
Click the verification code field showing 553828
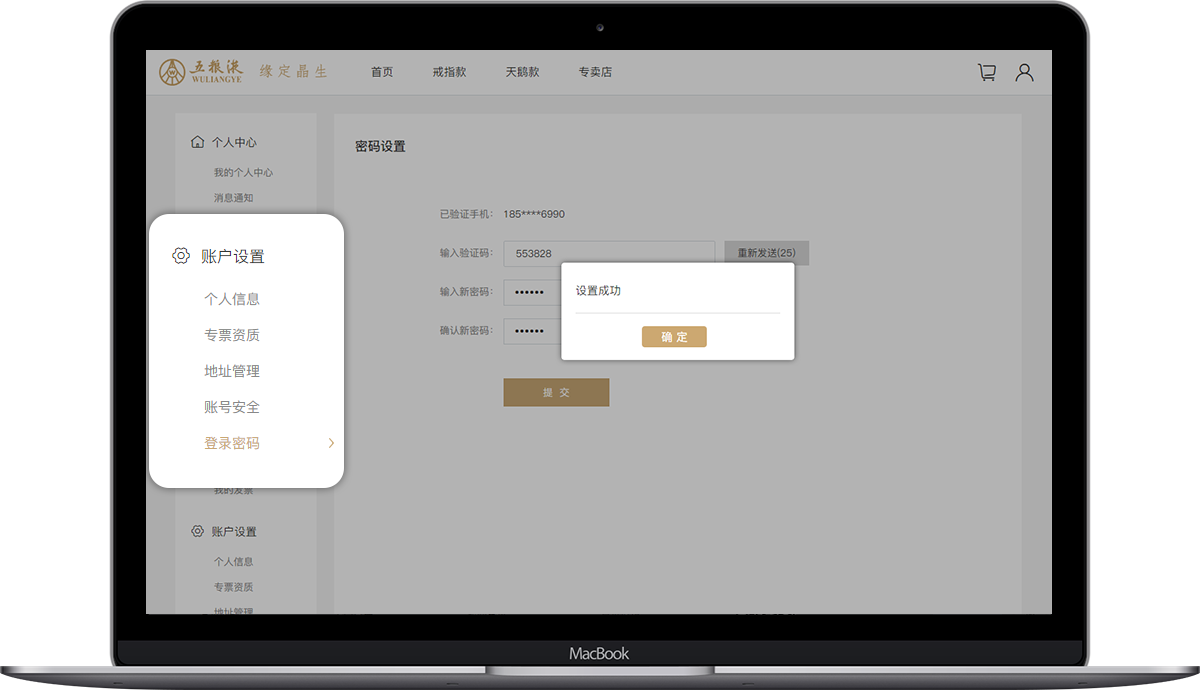609,254
